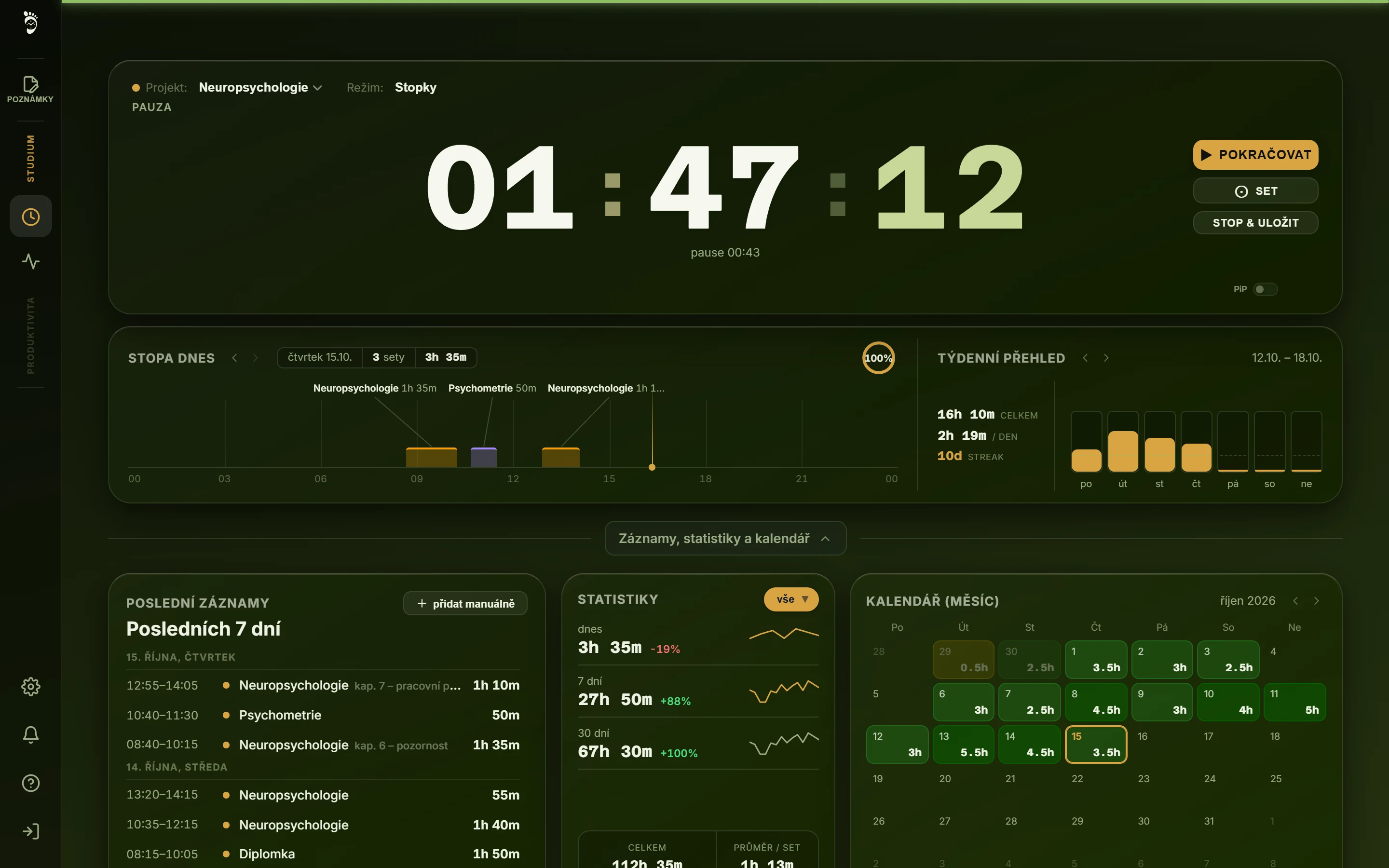1389x868 pixels.
Task: Open the Poznámky notes icon
Action: [x=30, y=89]
